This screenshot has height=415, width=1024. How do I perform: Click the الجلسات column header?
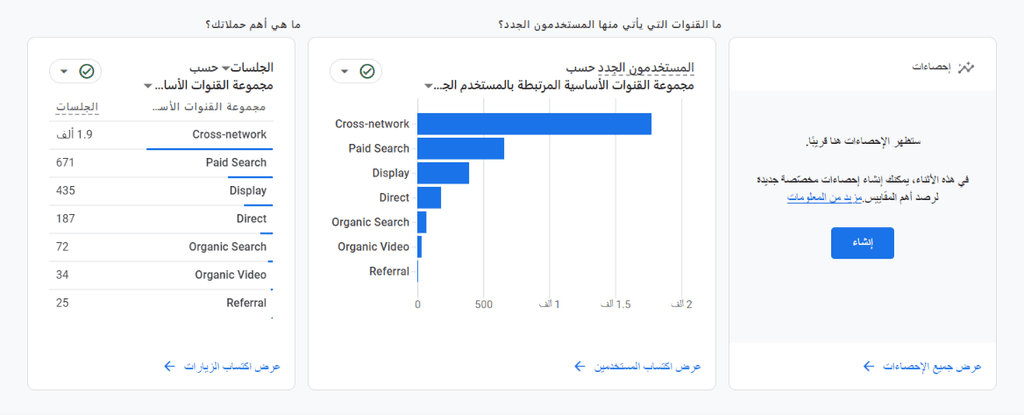pos(77,107)
